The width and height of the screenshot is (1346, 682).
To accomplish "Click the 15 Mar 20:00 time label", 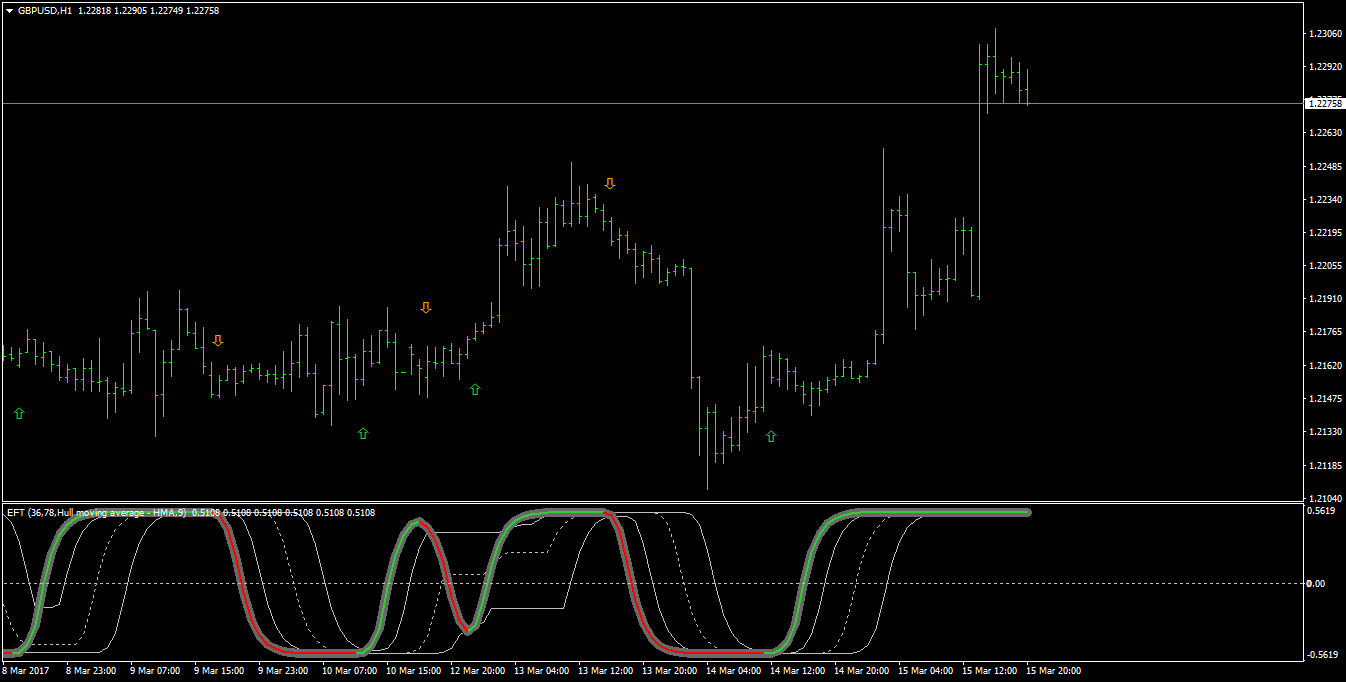I will [x=1053, y=671].
